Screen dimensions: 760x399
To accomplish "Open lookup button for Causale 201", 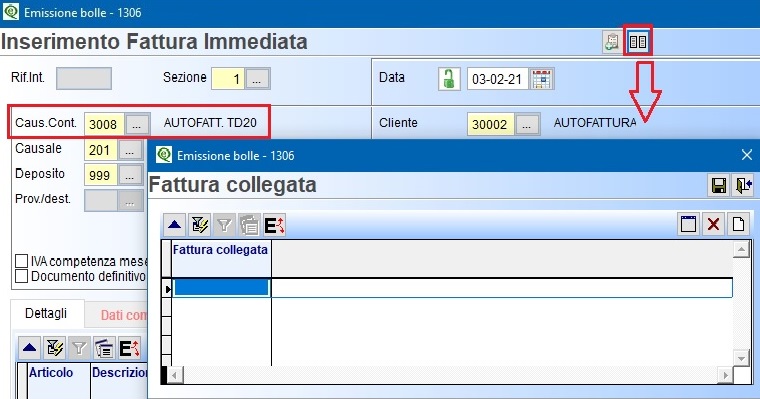I will [130, 150].
